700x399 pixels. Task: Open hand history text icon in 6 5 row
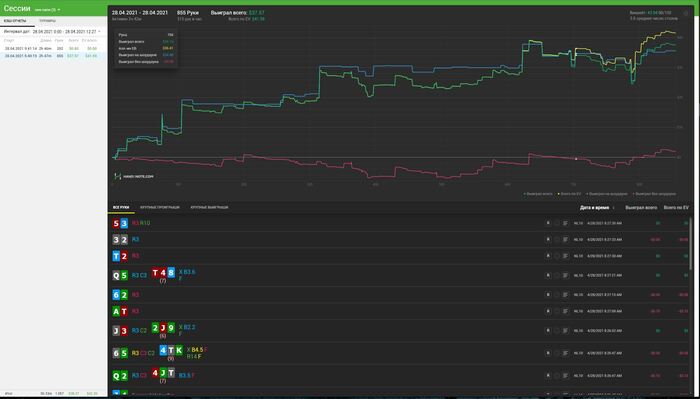pos(565,353)
